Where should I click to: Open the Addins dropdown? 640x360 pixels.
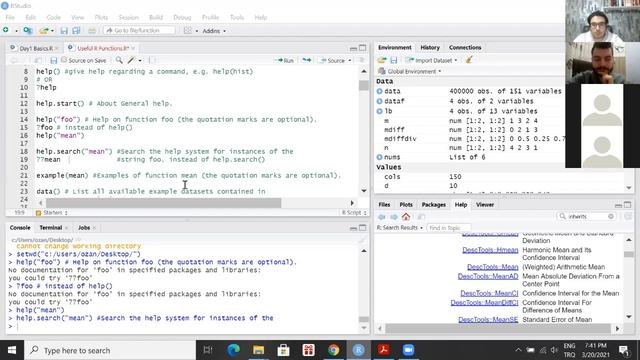pos(214,31)
